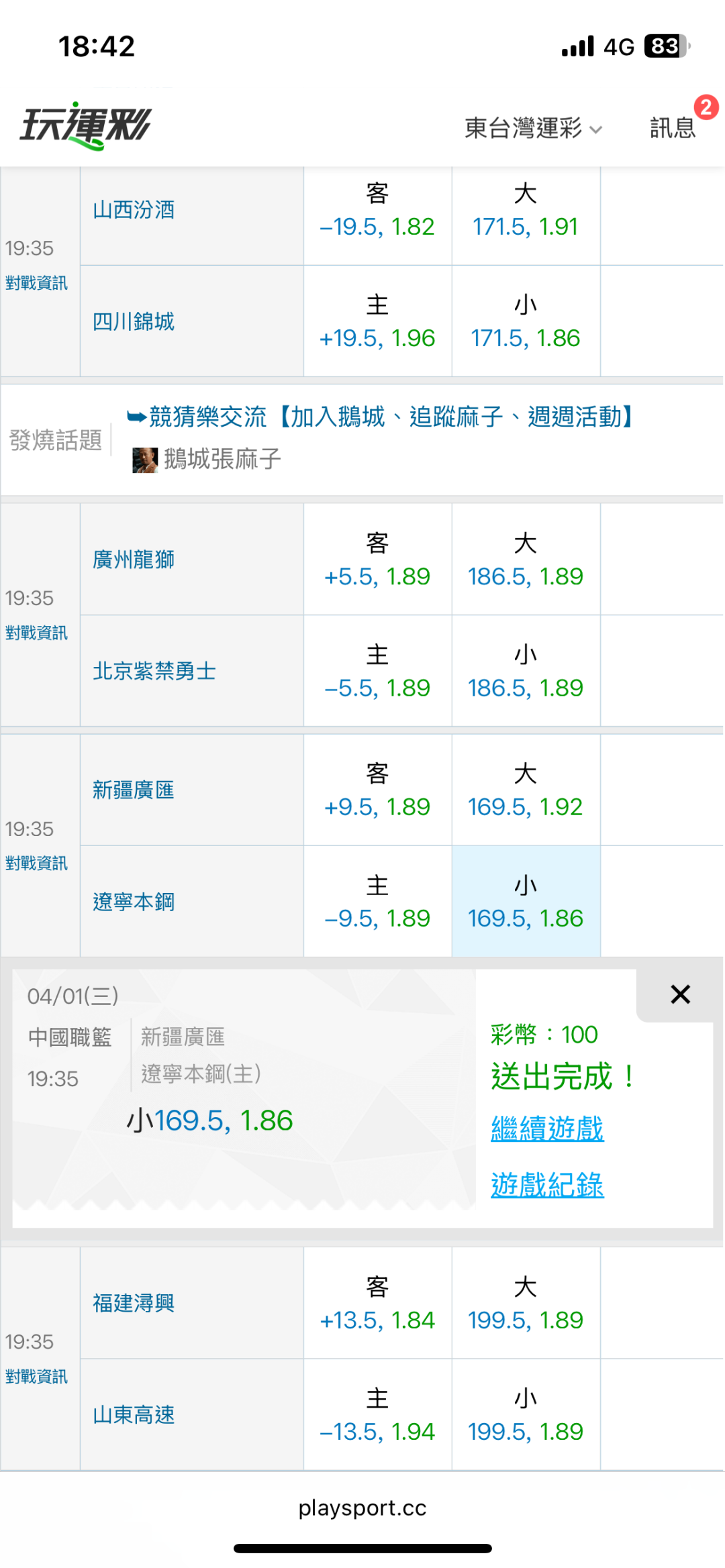
Task: Choose 小 199.5, 1.89 for 山東高速
Action: [x=526, y=1415]
